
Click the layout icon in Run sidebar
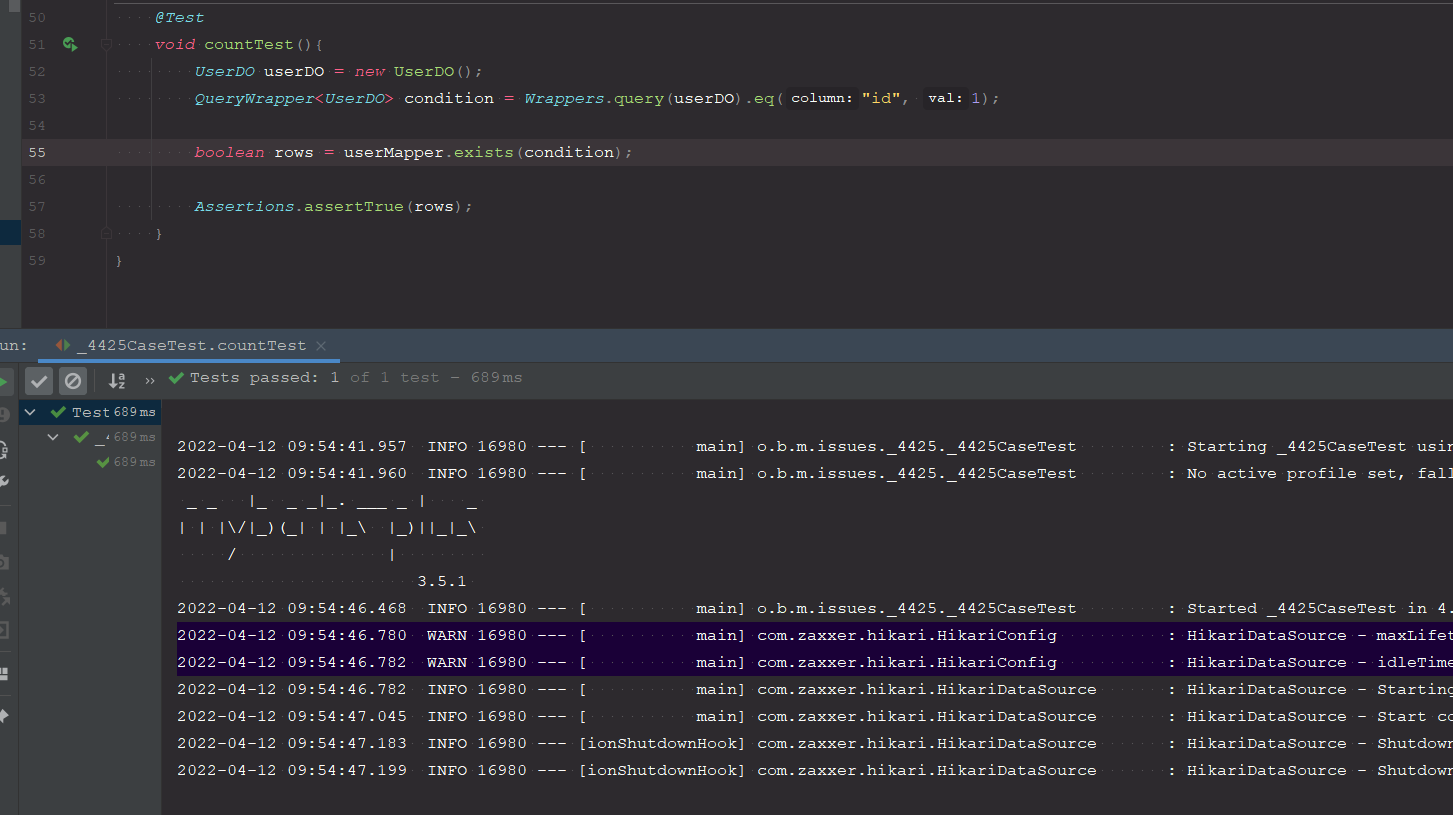[x=4, y=673]
